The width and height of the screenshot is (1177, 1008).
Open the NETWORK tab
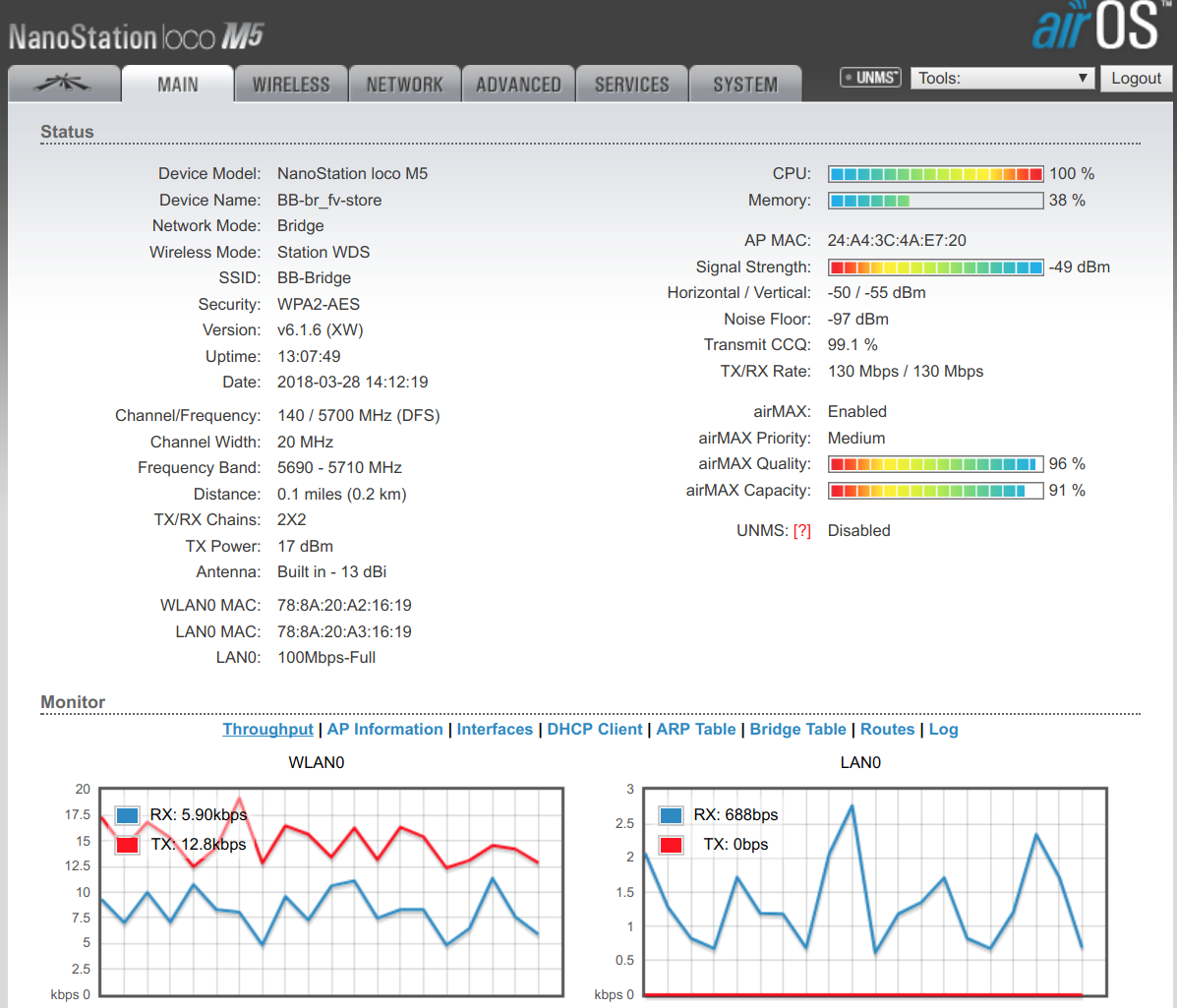coord(404,85)
